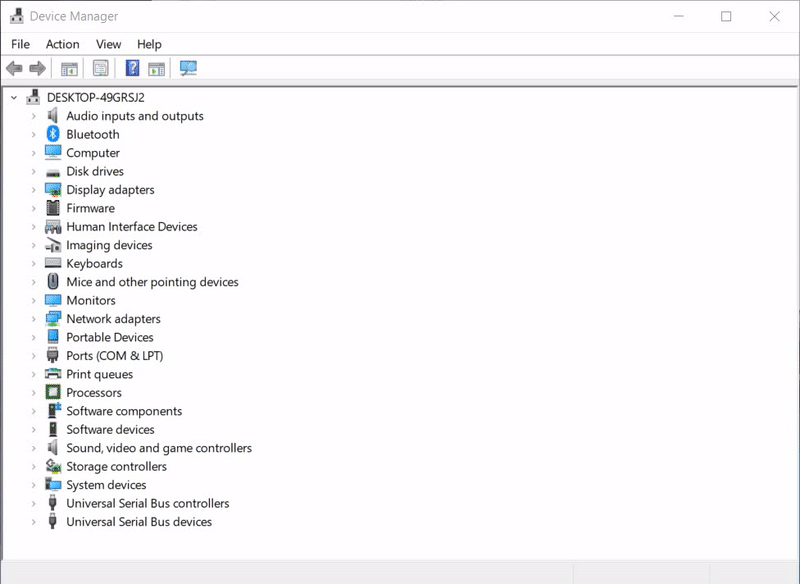Select Sound, video and game controllers label
800x584 pixels.
click(159, 448)
